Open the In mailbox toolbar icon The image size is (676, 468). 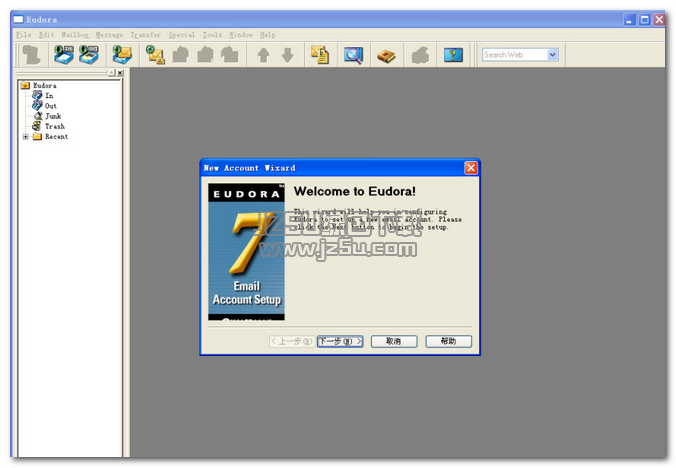point(64,55)
